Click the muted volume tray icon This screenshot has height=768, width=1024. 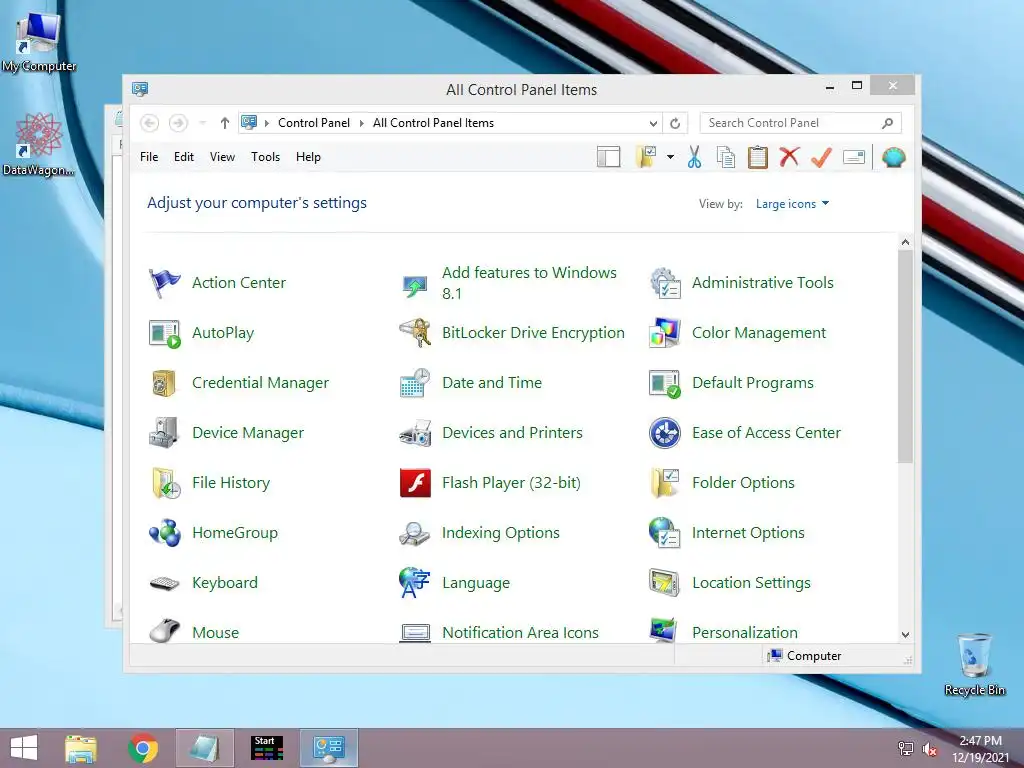930,749
